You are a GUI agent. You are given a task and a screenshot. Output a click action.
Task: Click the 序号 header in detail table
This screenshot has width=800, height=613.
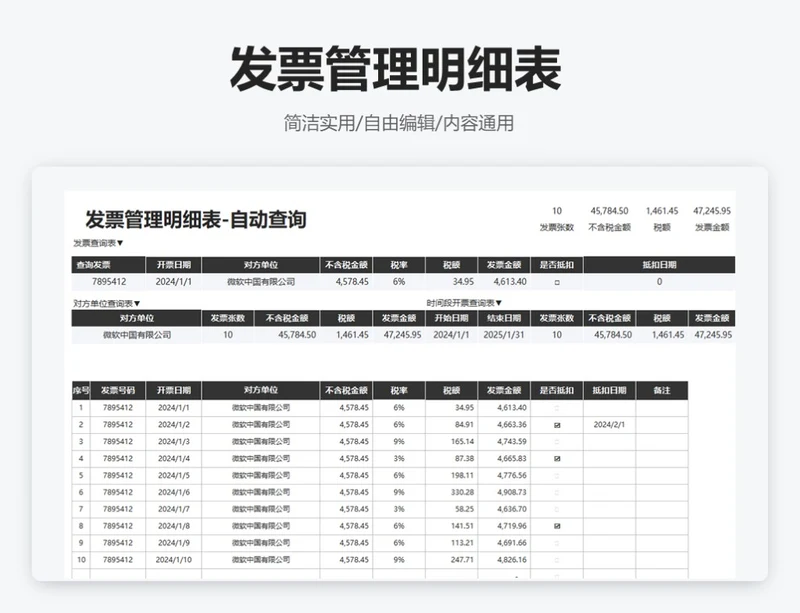[x=81, y=390]
